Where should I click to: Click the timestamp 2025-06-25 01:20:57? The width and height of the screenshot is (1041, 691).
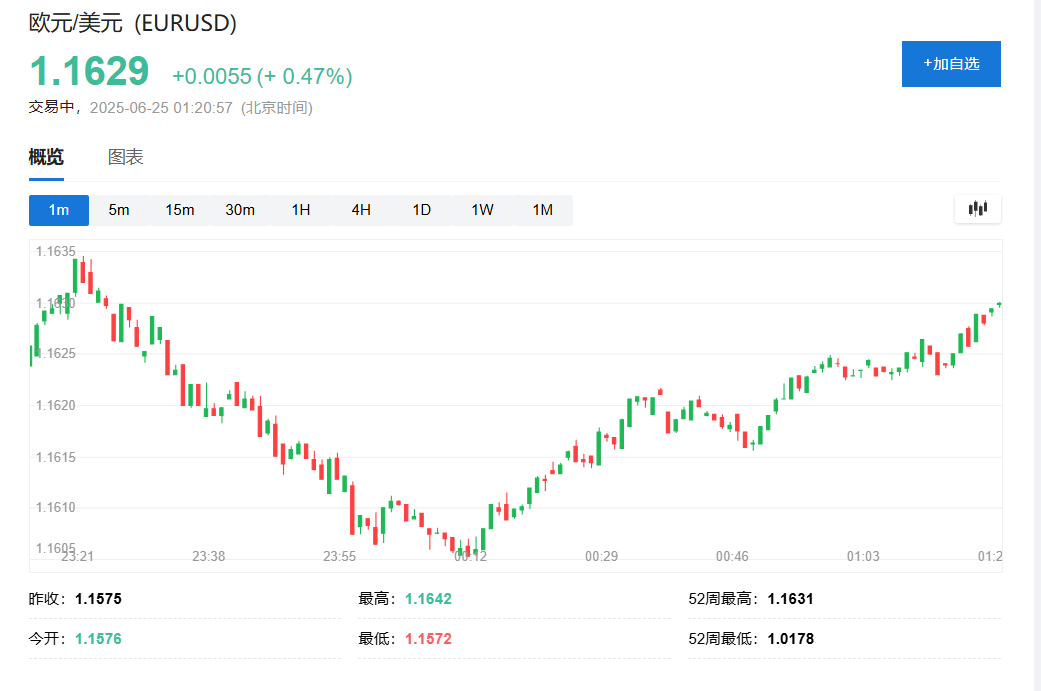tap(161, 108)
